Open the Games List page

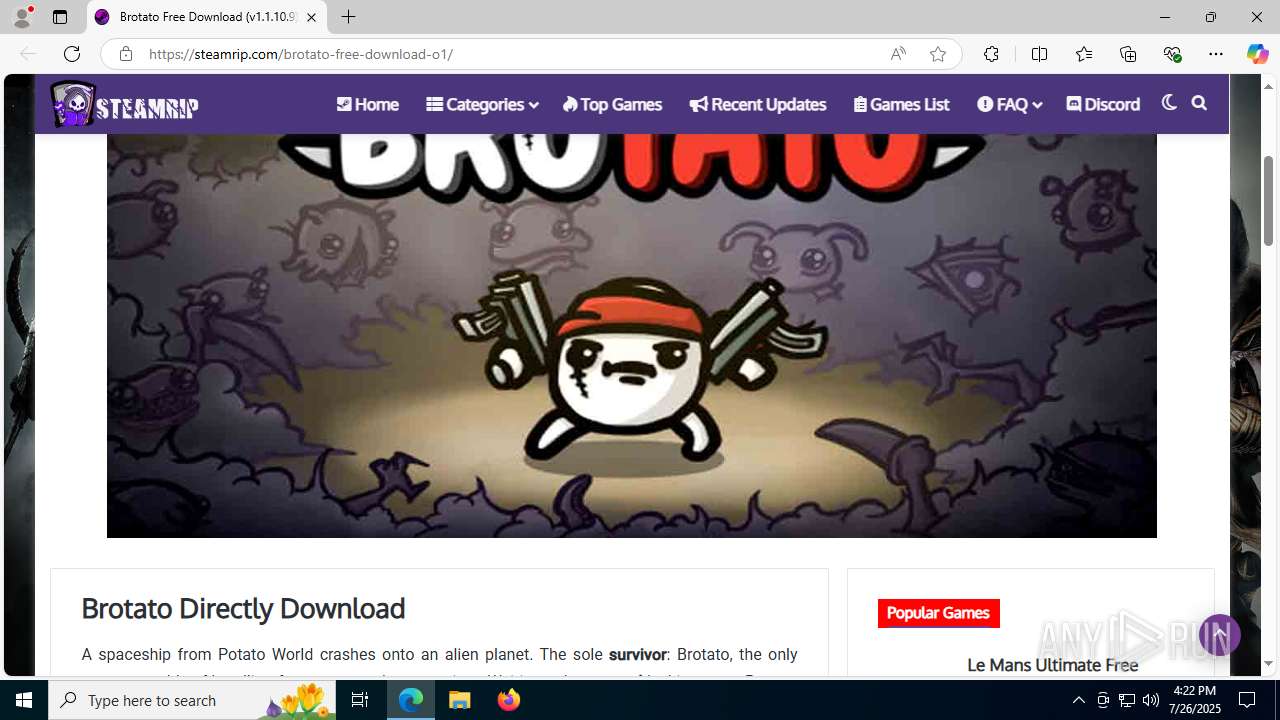(901, 104)
